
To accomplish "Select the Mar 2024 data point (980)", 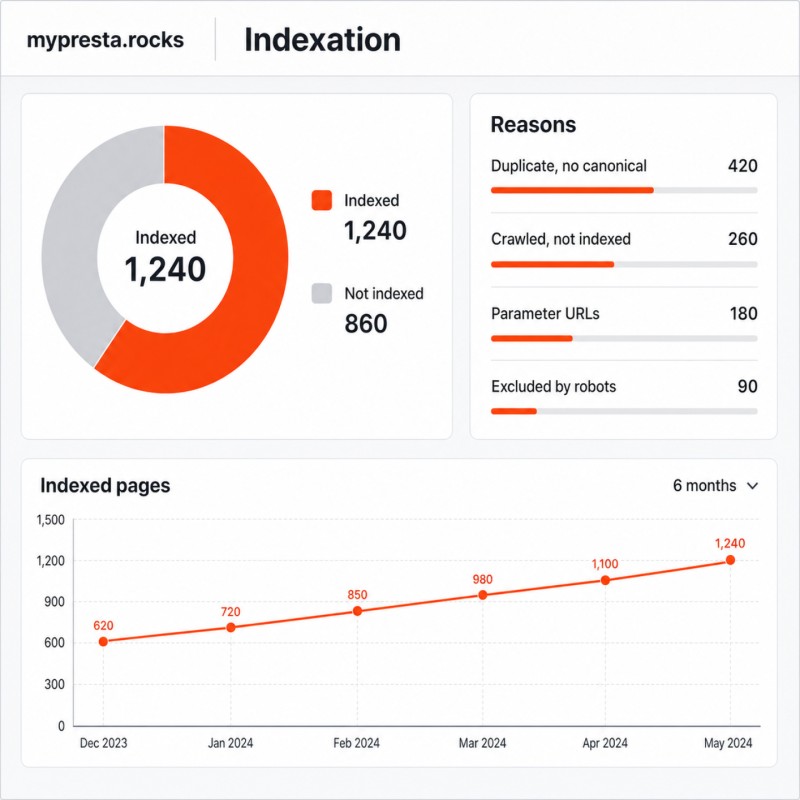I will 483,595.
